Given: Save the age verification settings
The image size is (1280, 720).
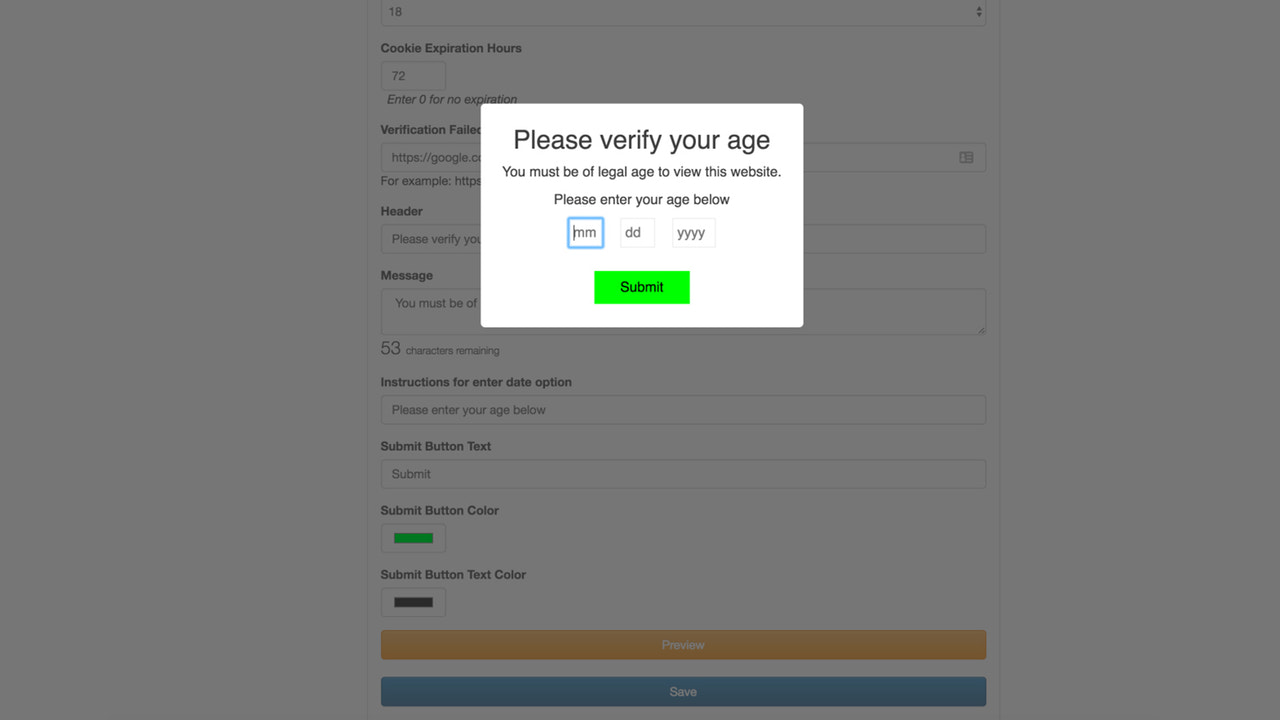Looking at the screenshot, I should [x=683, y=691].
